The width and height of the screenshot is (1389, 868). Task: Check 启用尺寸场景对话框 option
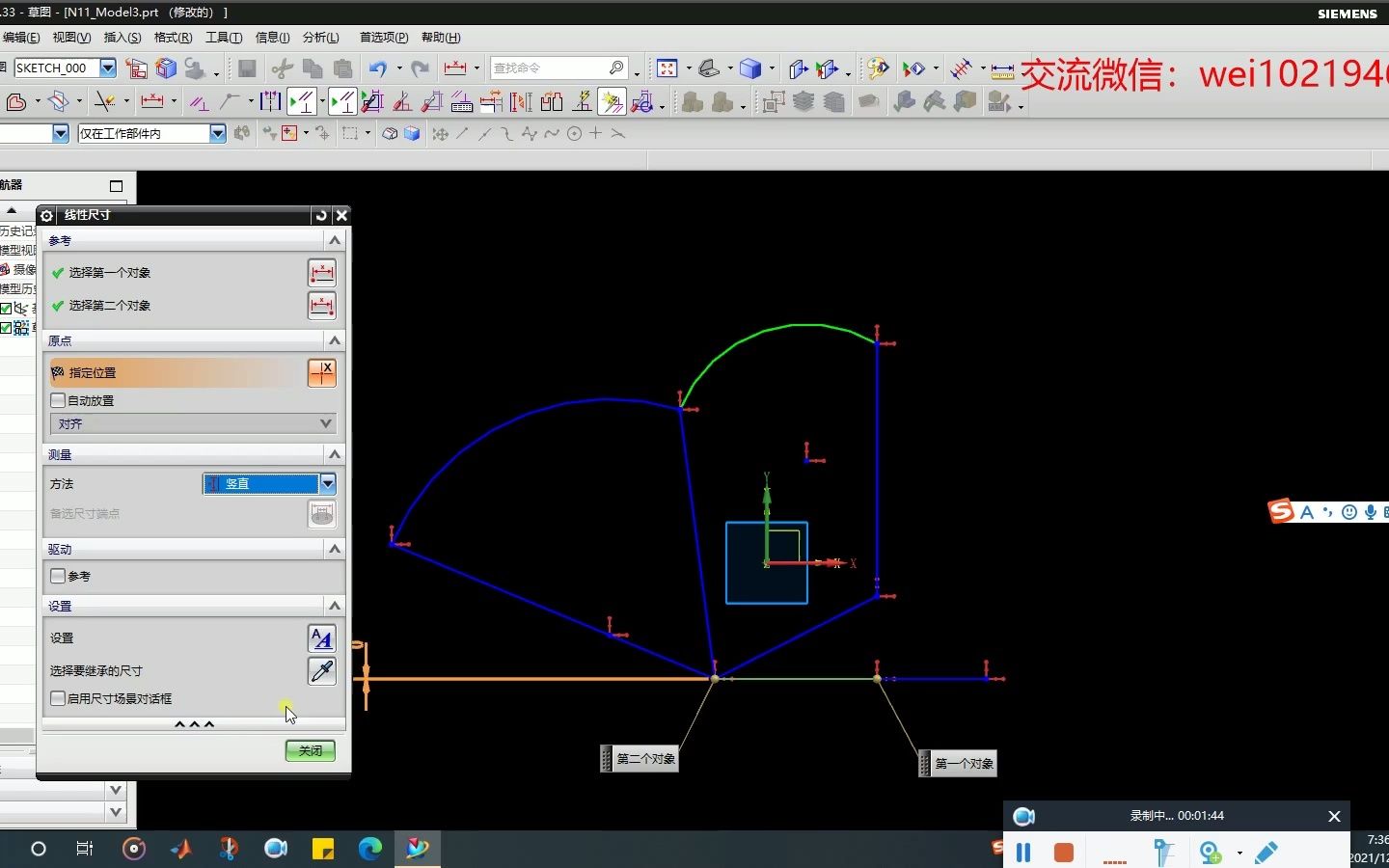pos(58,698)
